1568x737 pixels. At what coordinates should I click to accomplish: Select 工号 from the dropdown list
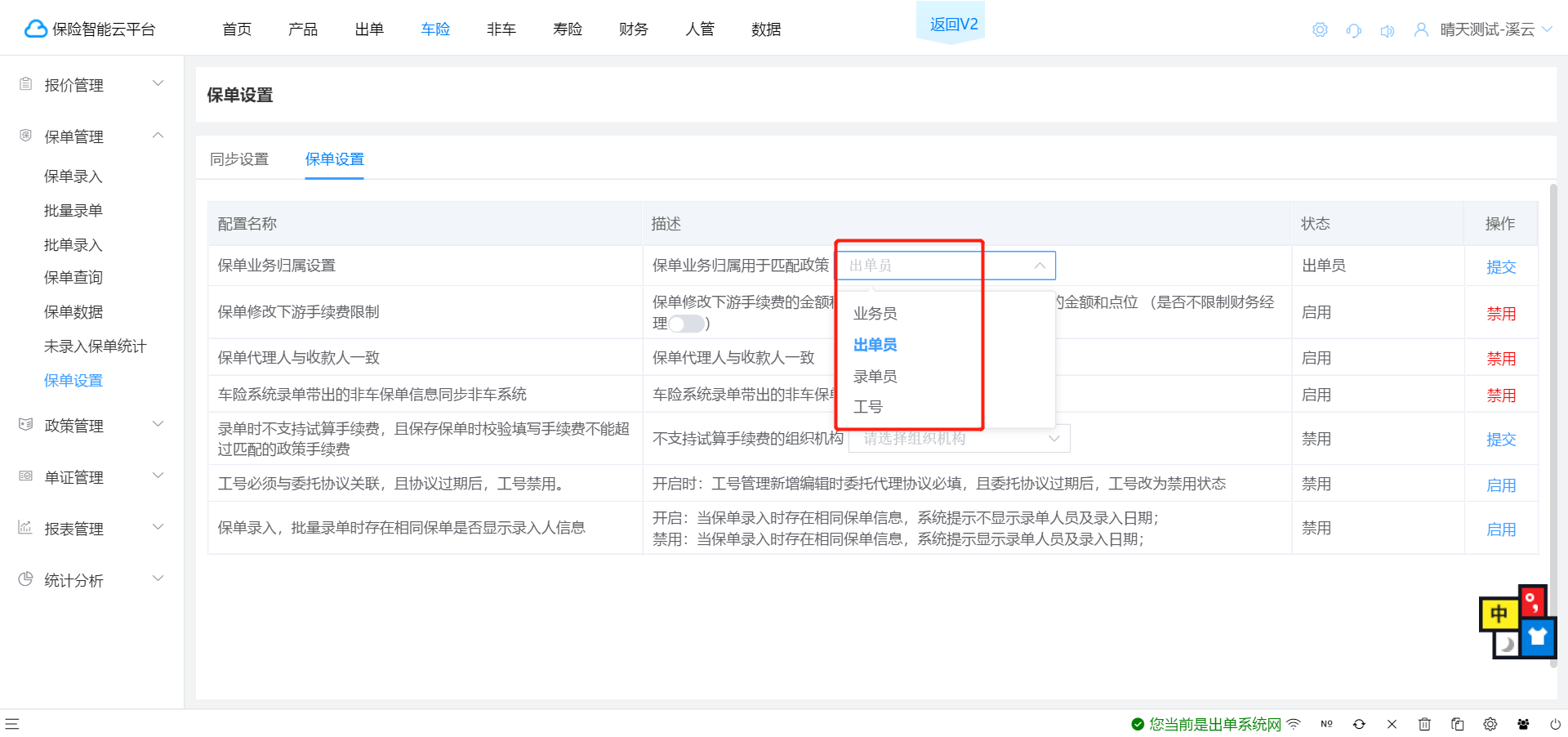pyautogui.click(x=867, y=407)
